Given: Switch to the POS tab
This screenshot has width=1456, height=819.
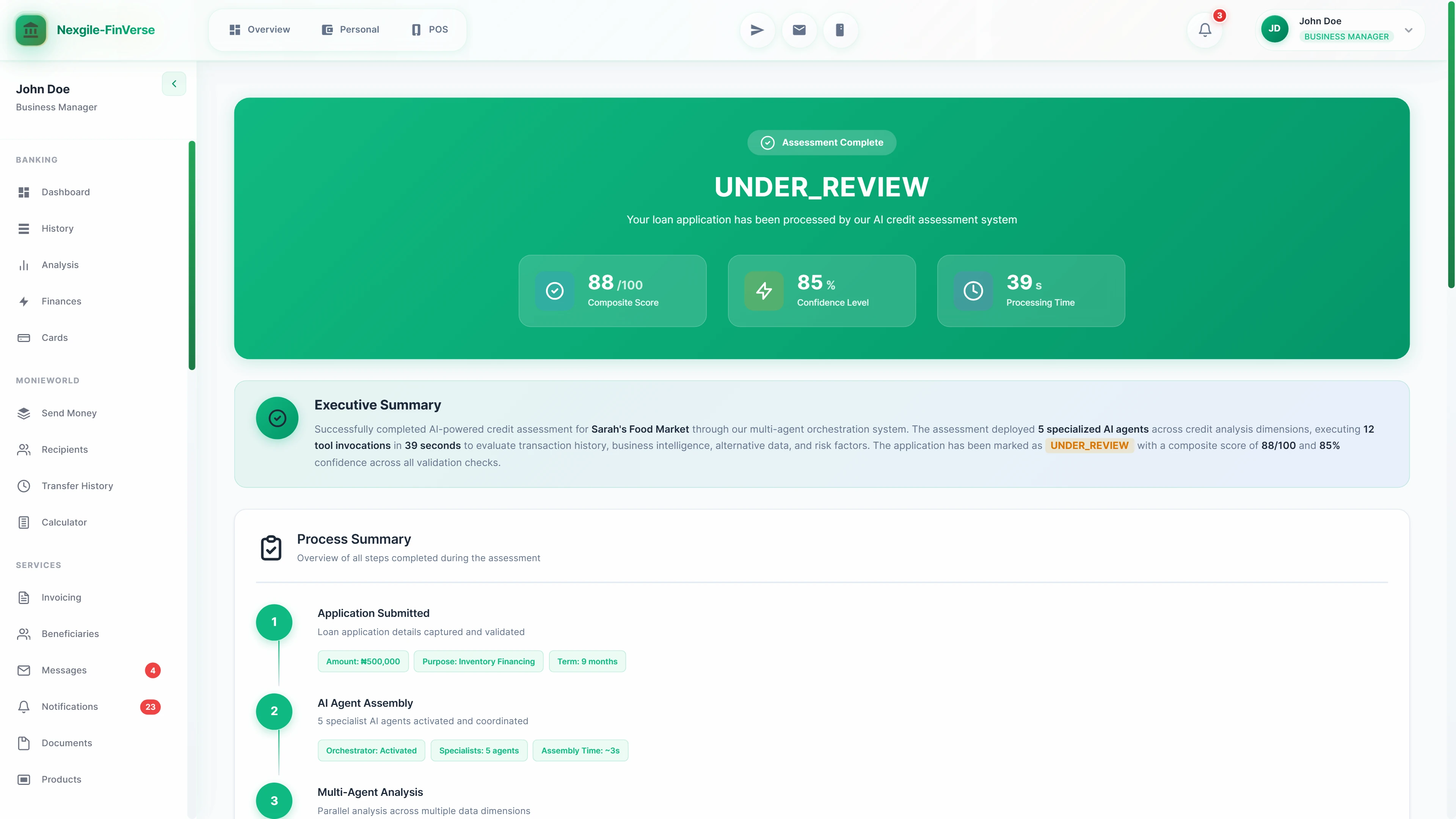Looking at the screenshot, I should tap(429, 29).
